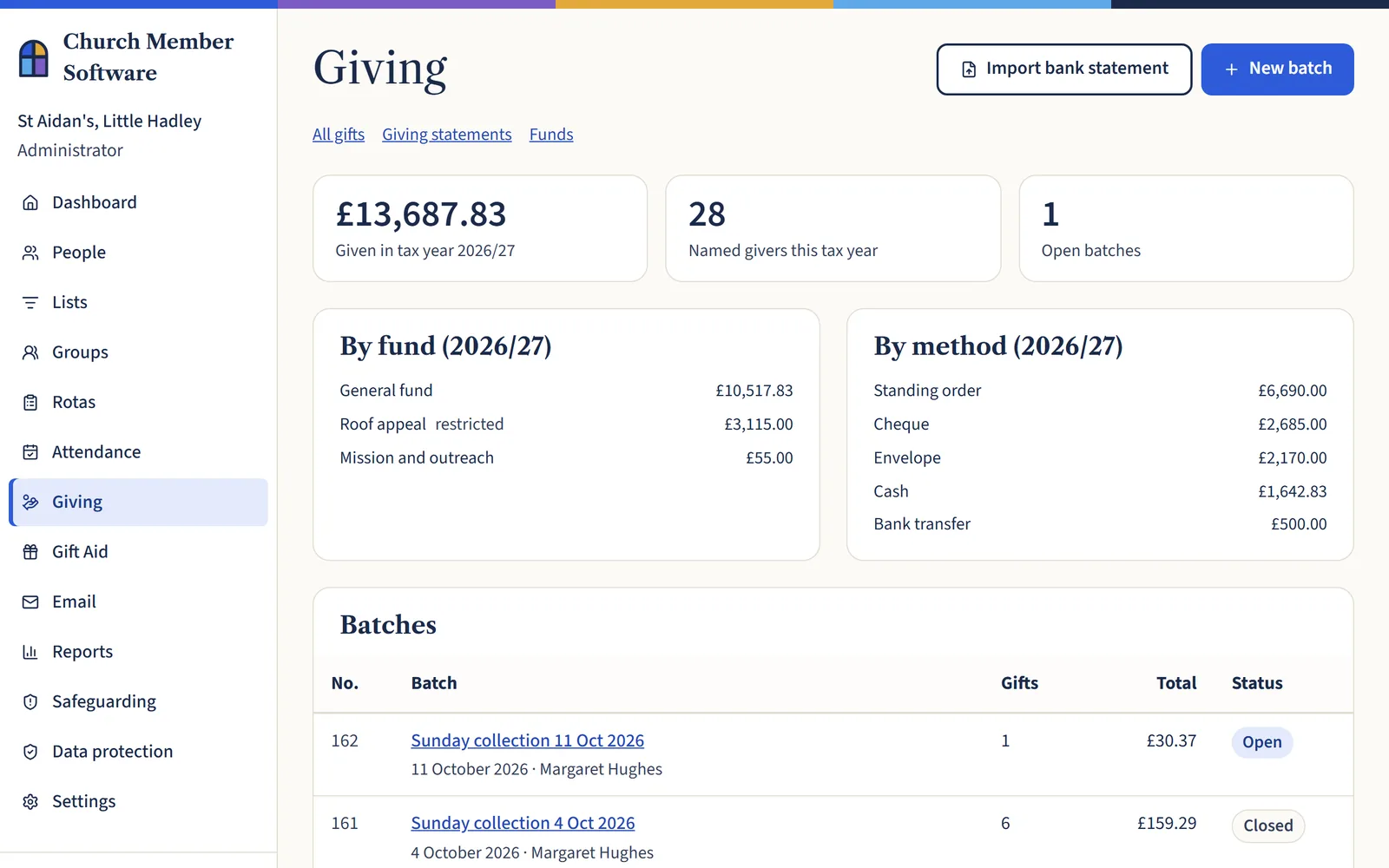The height and width of the screenshot is (868, 1389).
Task: Open the All gifts link
Action: [x=339, y=135]
